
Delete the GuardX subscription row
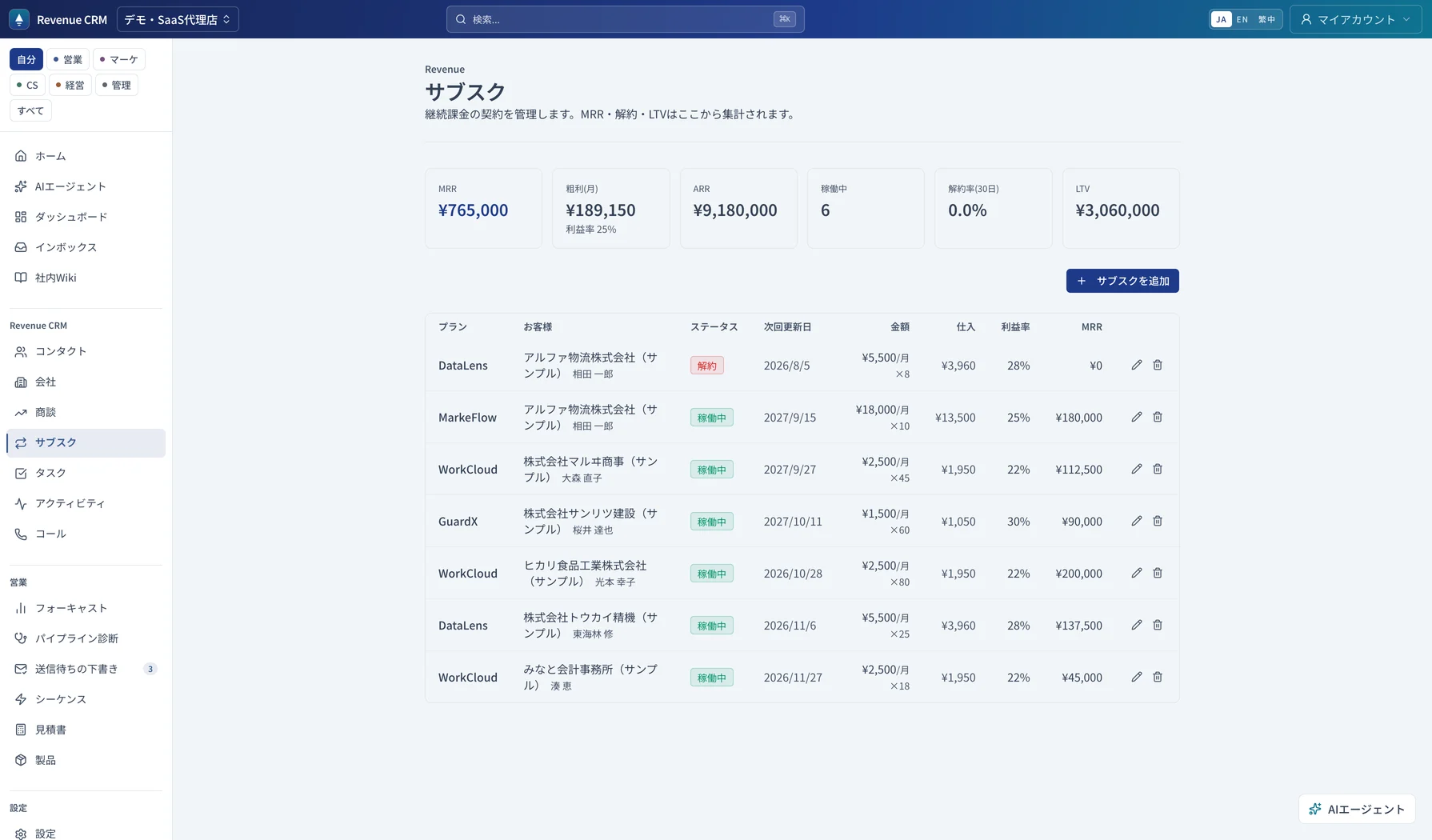(x=1158, y=521)
